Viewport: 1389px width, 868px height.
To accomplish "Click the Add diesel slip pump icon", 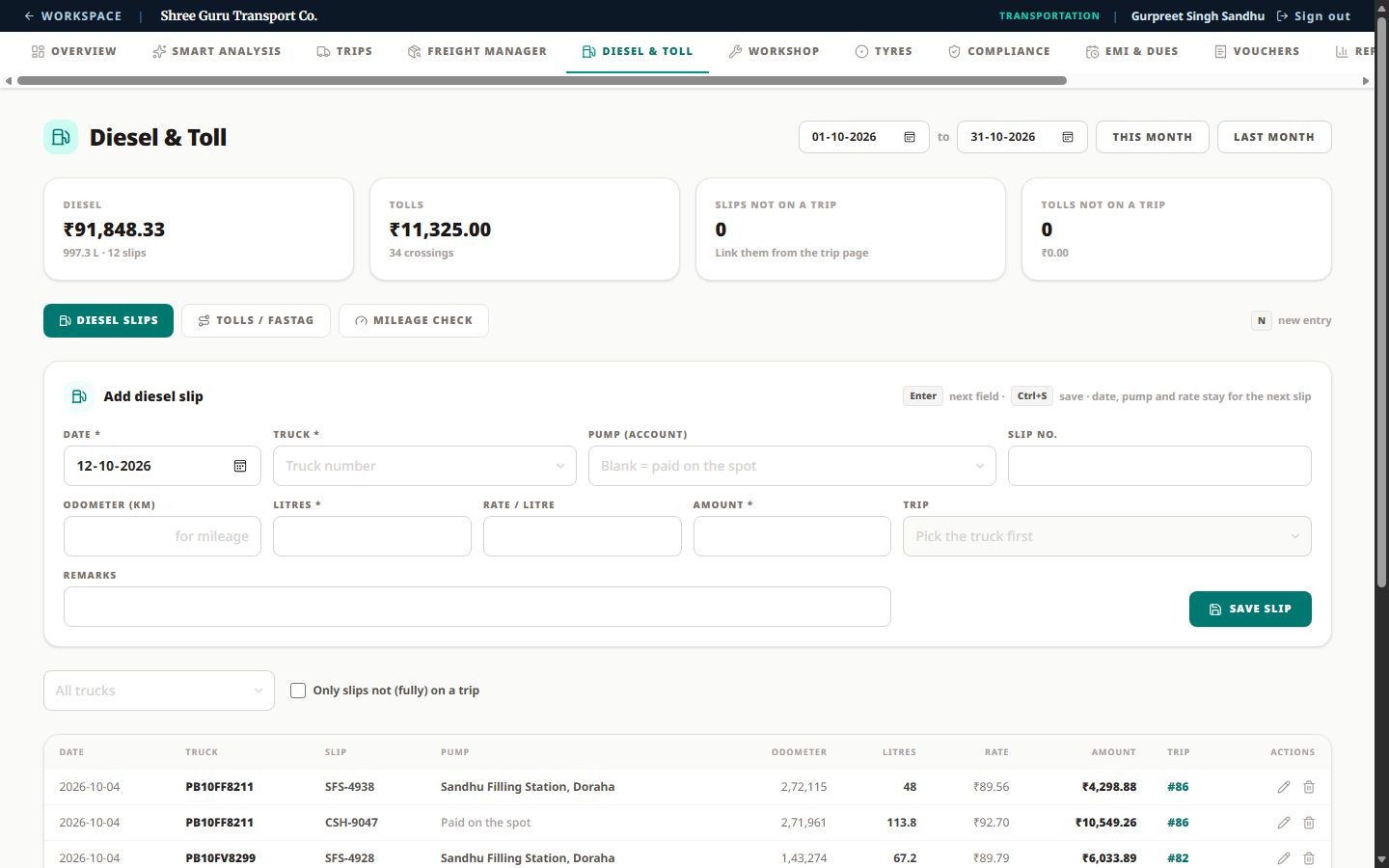I will click(x=79, y=396).
